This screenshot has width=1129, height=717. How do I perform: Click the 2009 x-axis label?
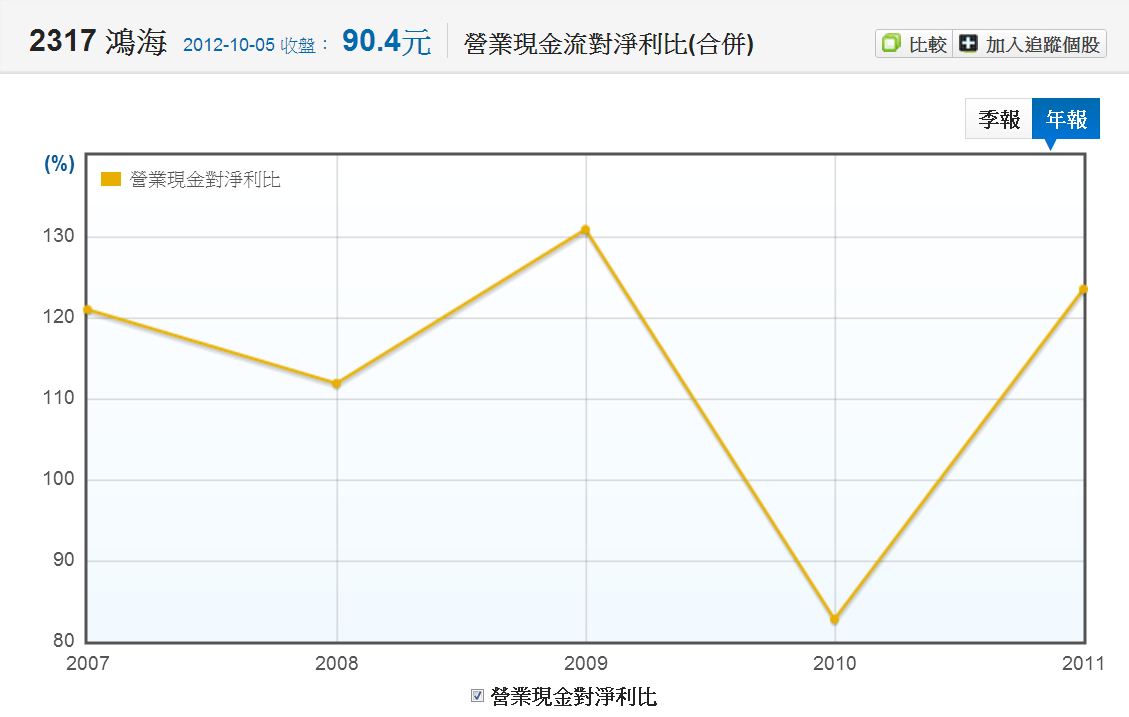pyautogui.click(x=585, y=663)
